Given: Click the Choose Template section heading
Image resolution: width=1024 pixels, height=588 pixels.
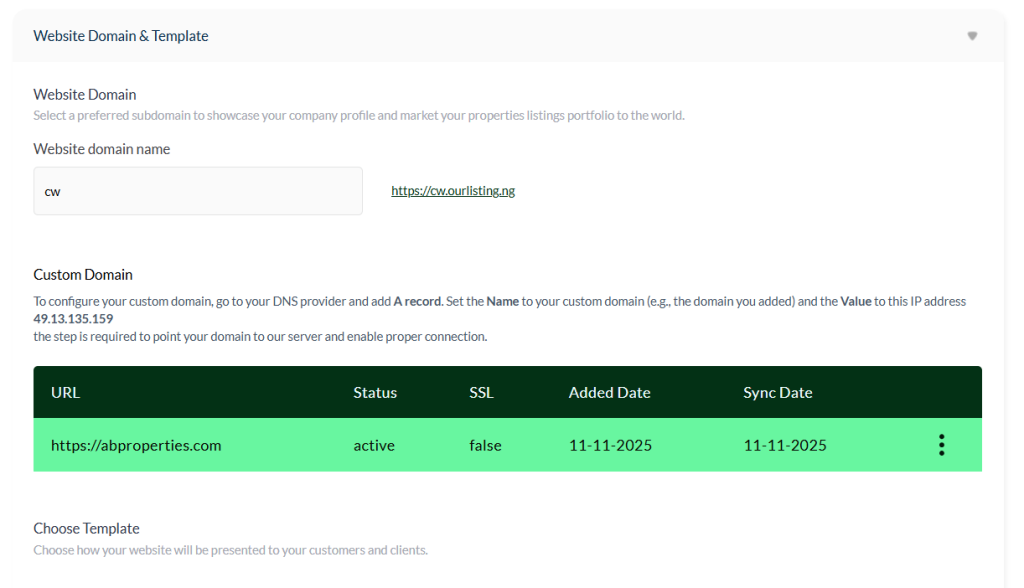Looking at the screenshot, I should click(x=86, y=528).
